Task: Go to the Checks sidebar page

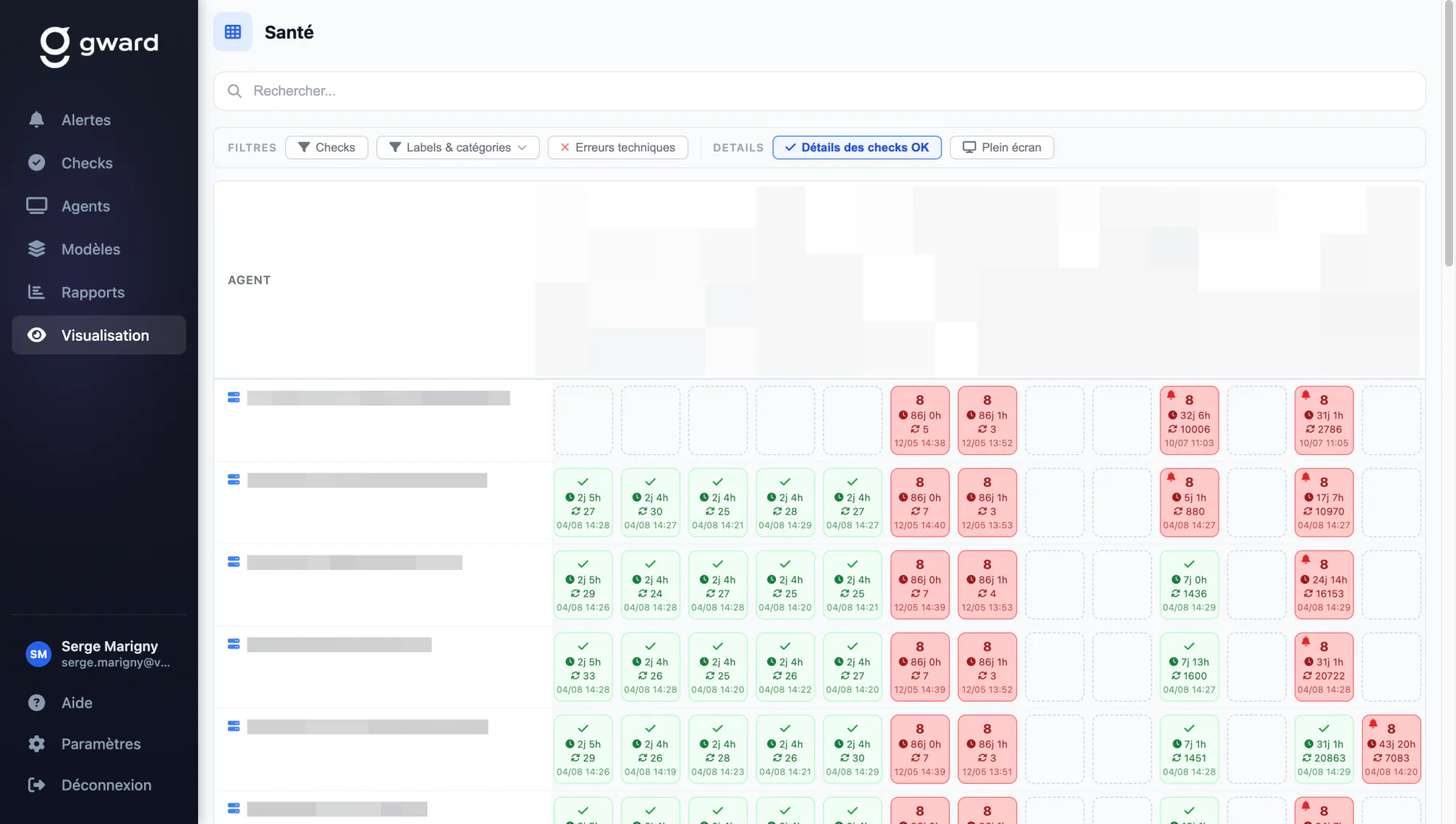Action: [x=99, y=163]
